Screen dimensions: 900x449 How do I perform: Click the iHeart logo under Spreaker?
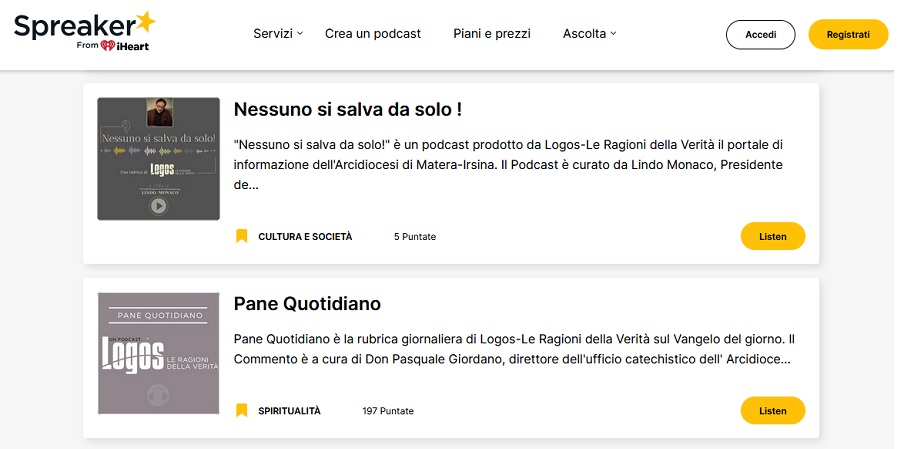tap(125, 46)
